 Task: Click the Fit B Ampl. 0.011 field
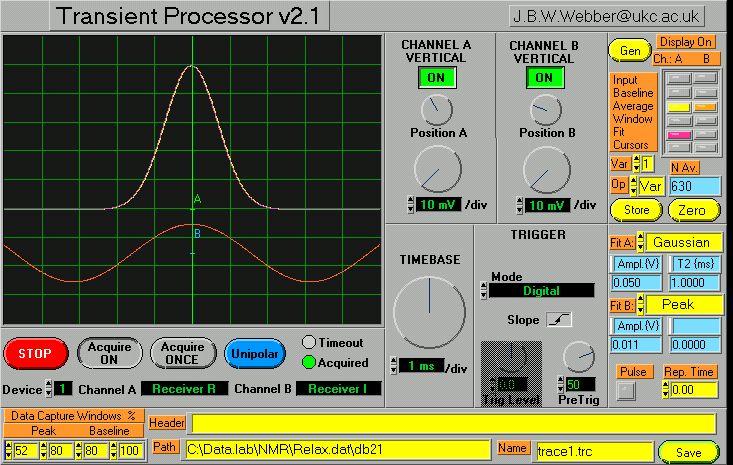636,345
